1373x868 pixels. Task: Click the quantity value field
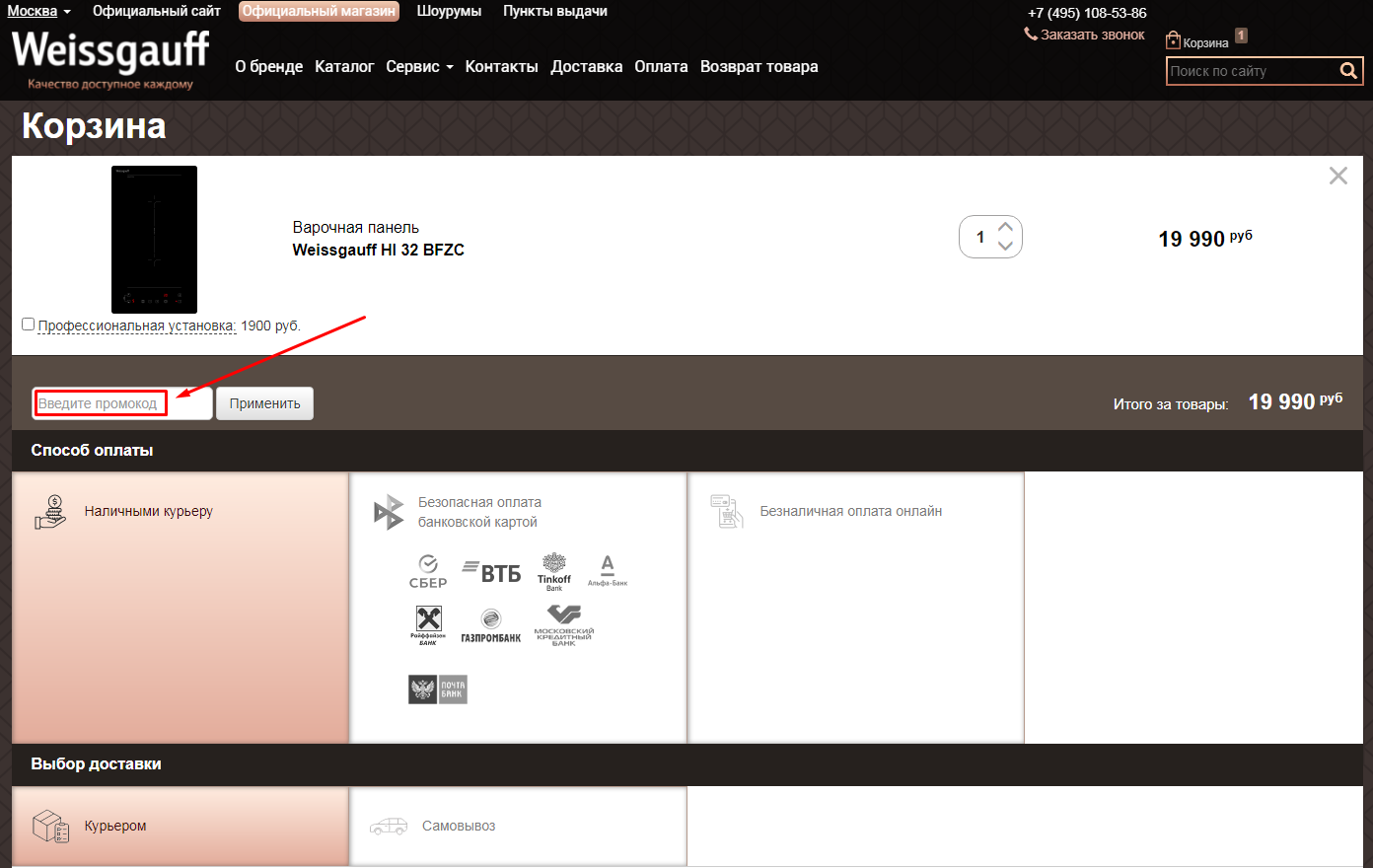[980, 237]
